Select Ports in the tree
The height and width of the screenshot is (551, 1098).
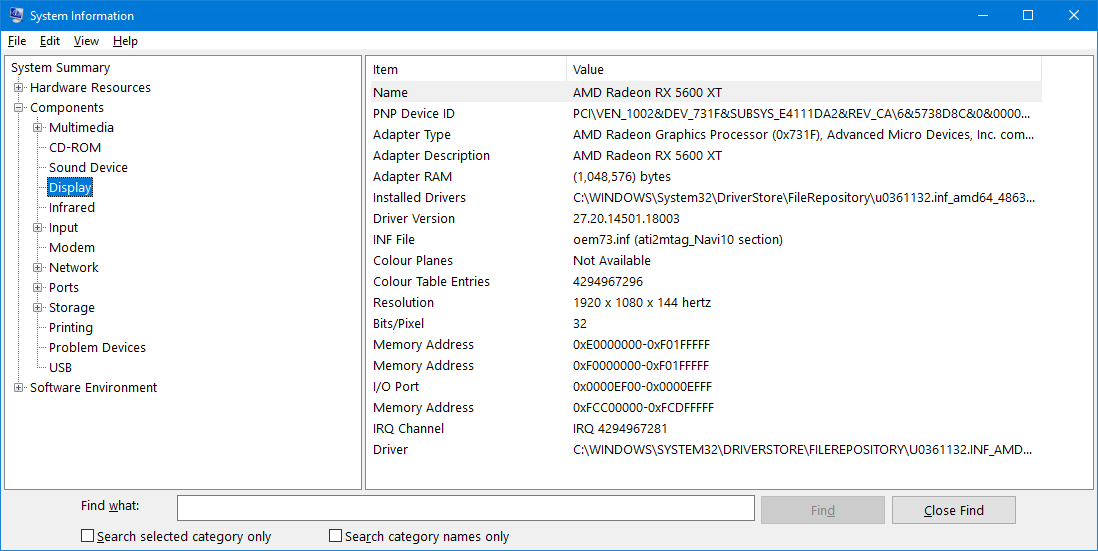pyautogui.click(x=64, y=287)
